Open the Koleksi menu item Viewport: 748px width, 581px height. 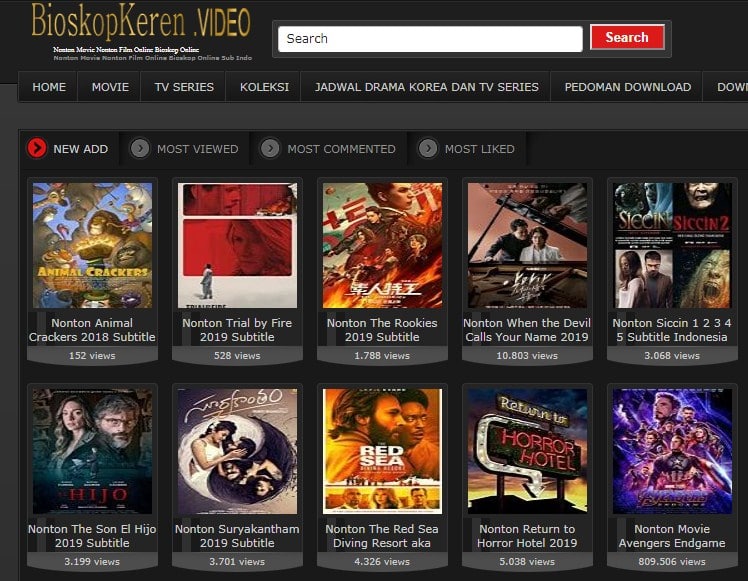[264, 87]
